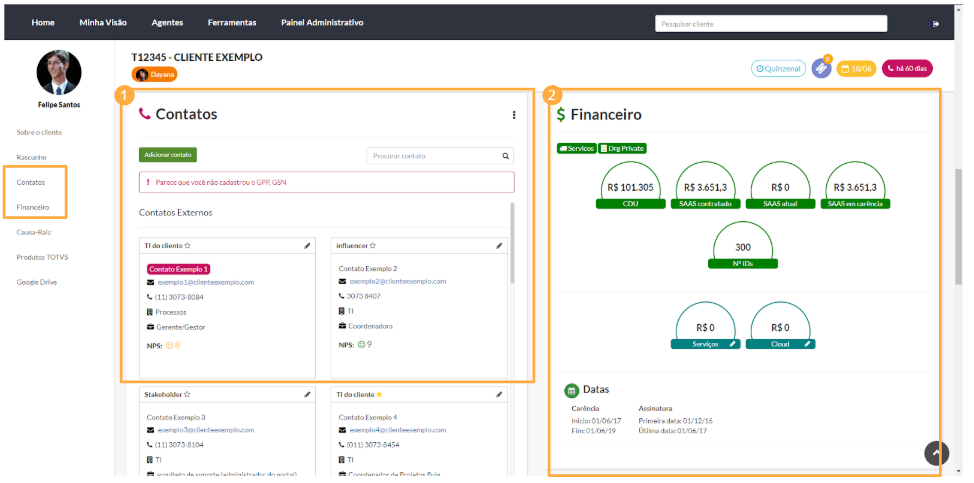974x483 pixels.
Task: Click the purple ticket icon badge
Action: (821, 69)
